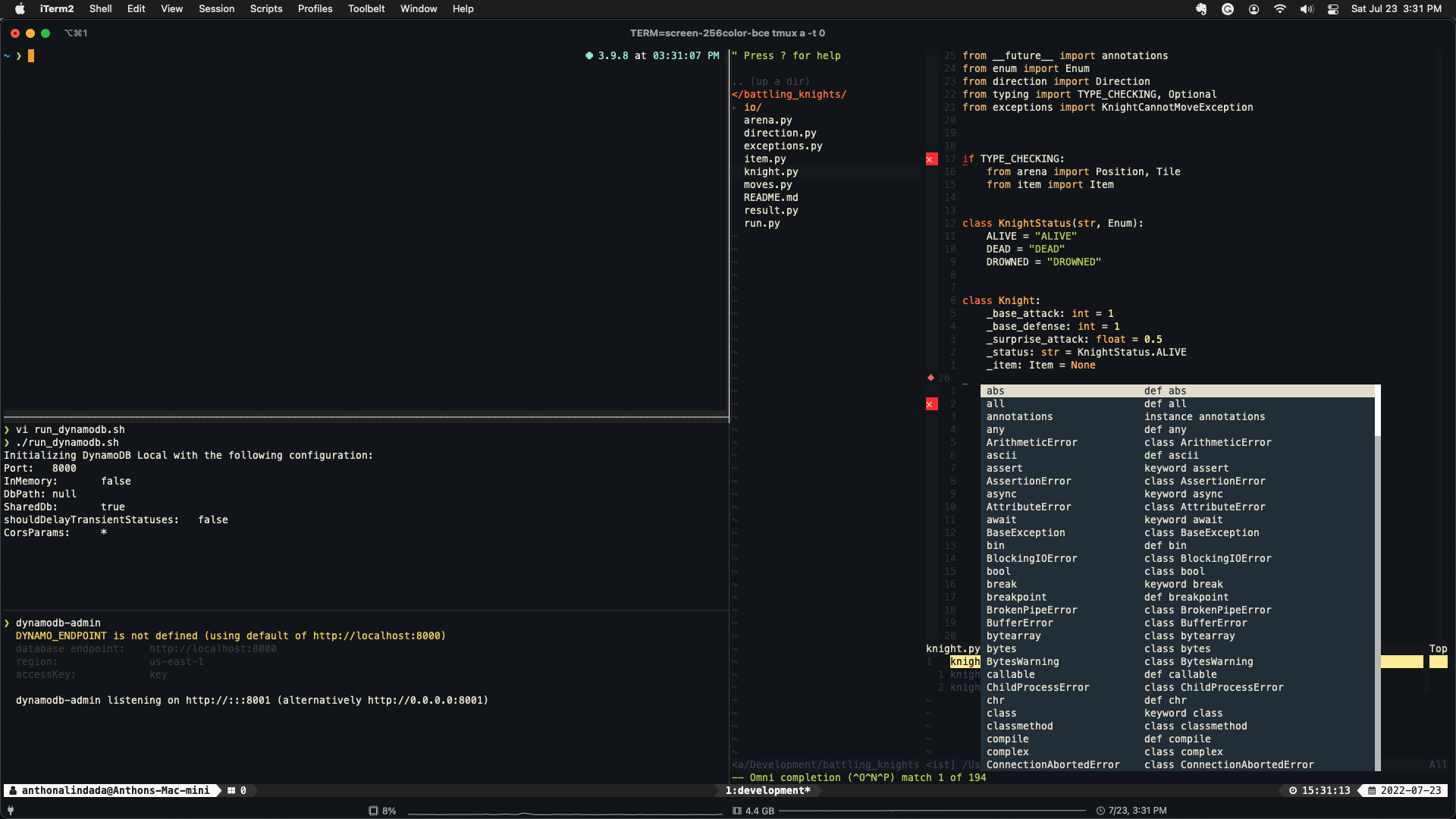Open the Toolbelt menu
Image resolution: width=1456 pixels, height=819 pixels.
(366, 9)
